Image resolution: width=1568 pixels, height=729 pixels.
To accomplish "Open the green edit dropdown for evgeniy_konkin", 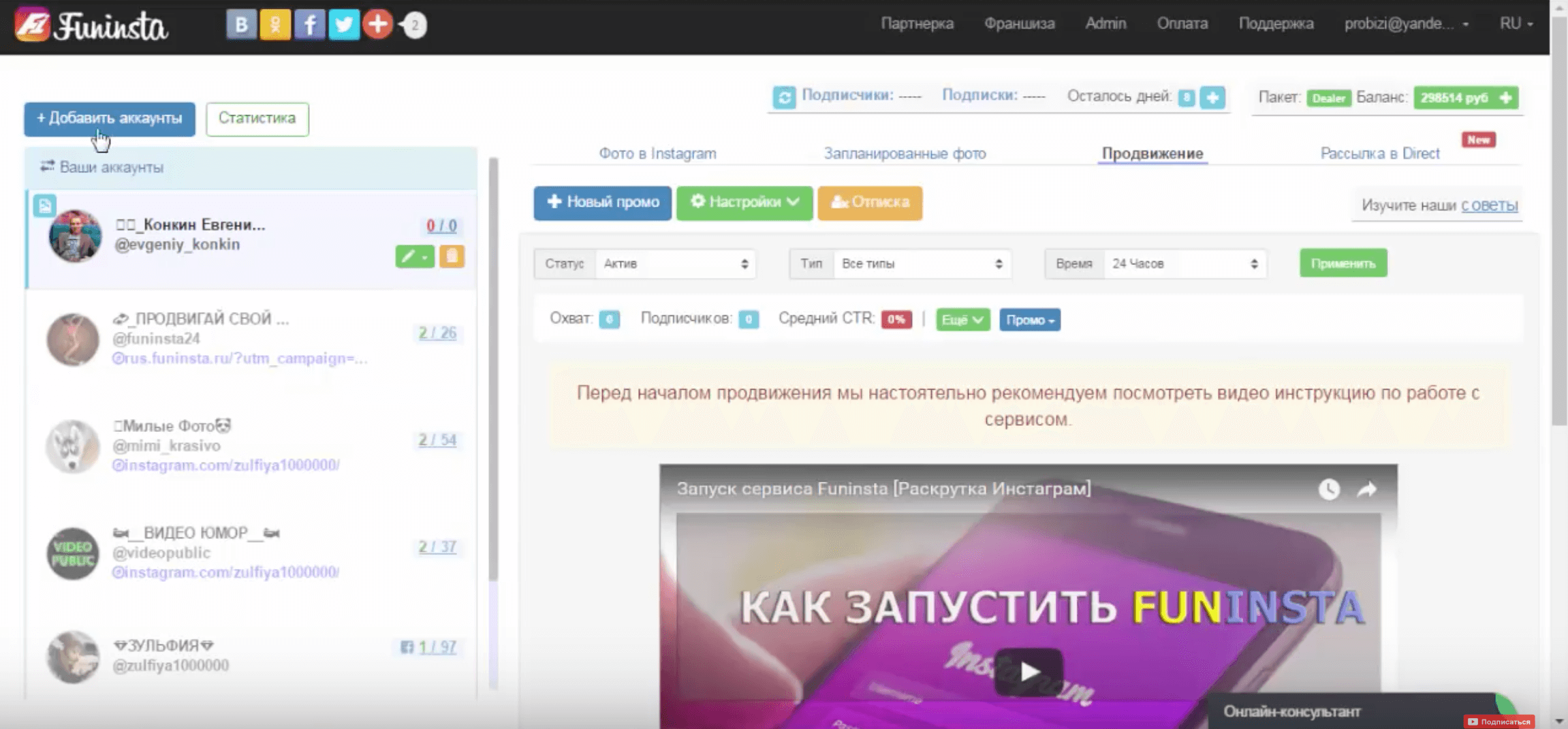I will click(x=414, y=257).
